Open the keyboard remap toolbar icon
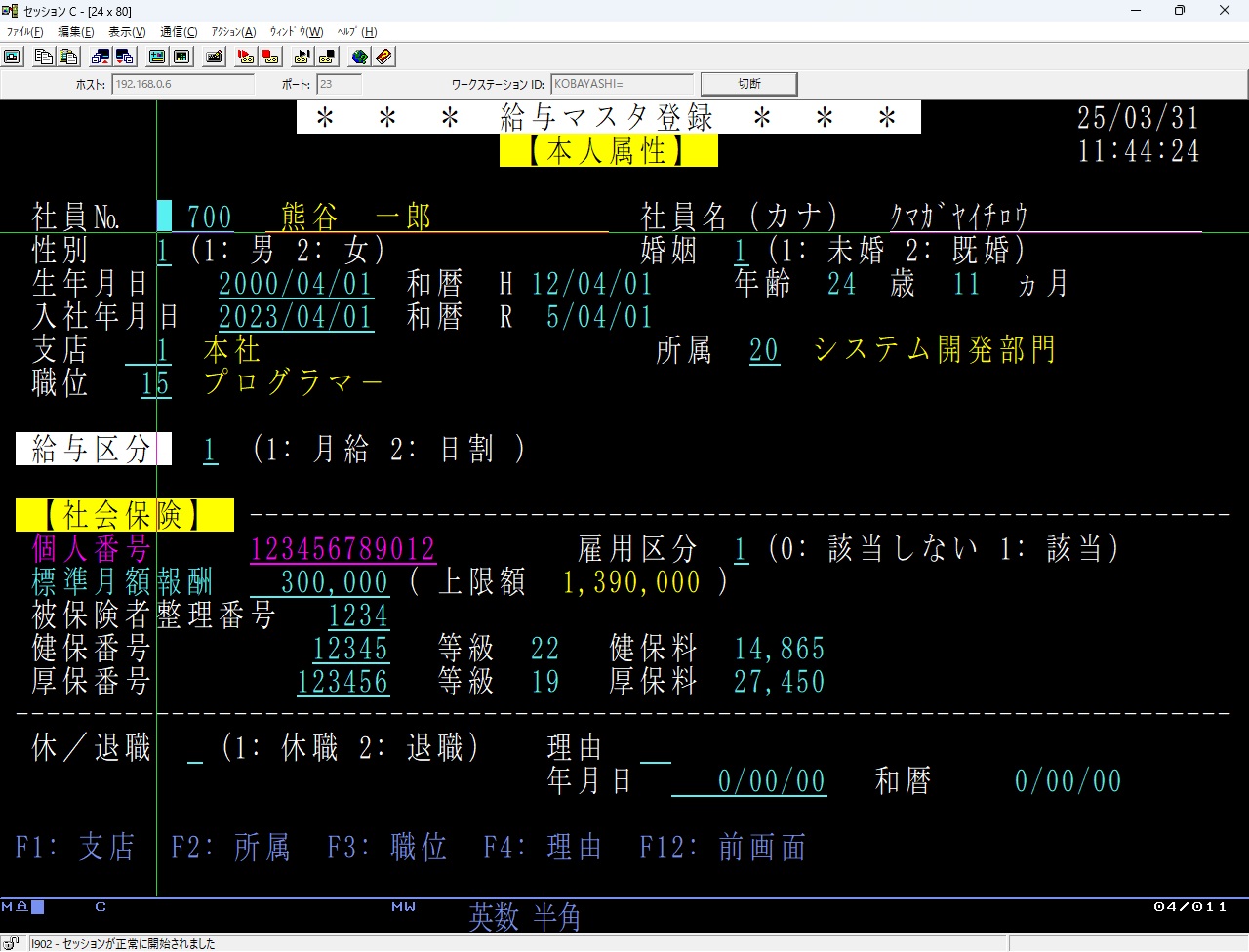 [215, 57]
